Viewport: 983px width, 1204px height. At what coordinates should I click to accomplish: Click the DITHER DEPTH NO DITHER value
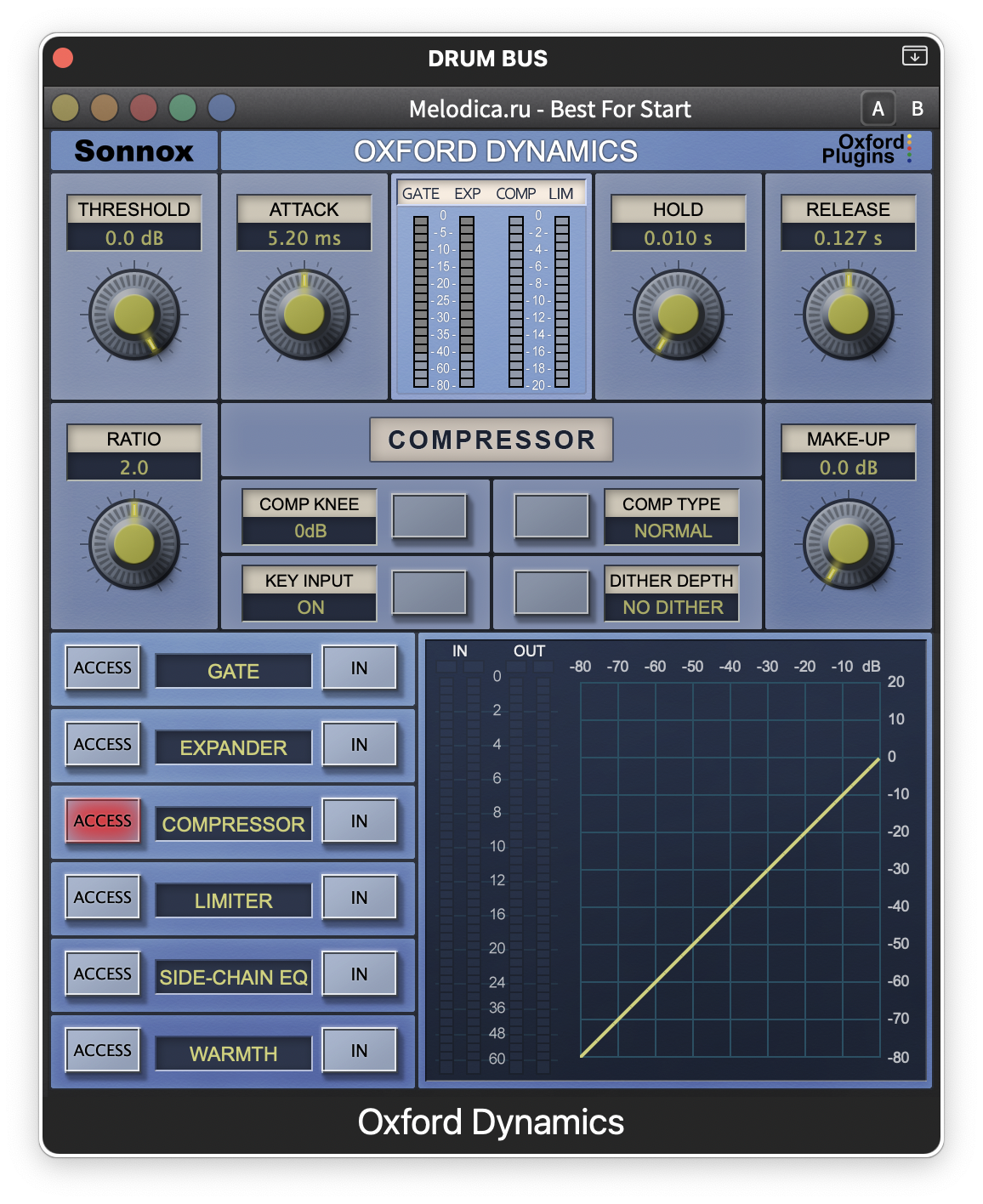click(x=672, y=607)
